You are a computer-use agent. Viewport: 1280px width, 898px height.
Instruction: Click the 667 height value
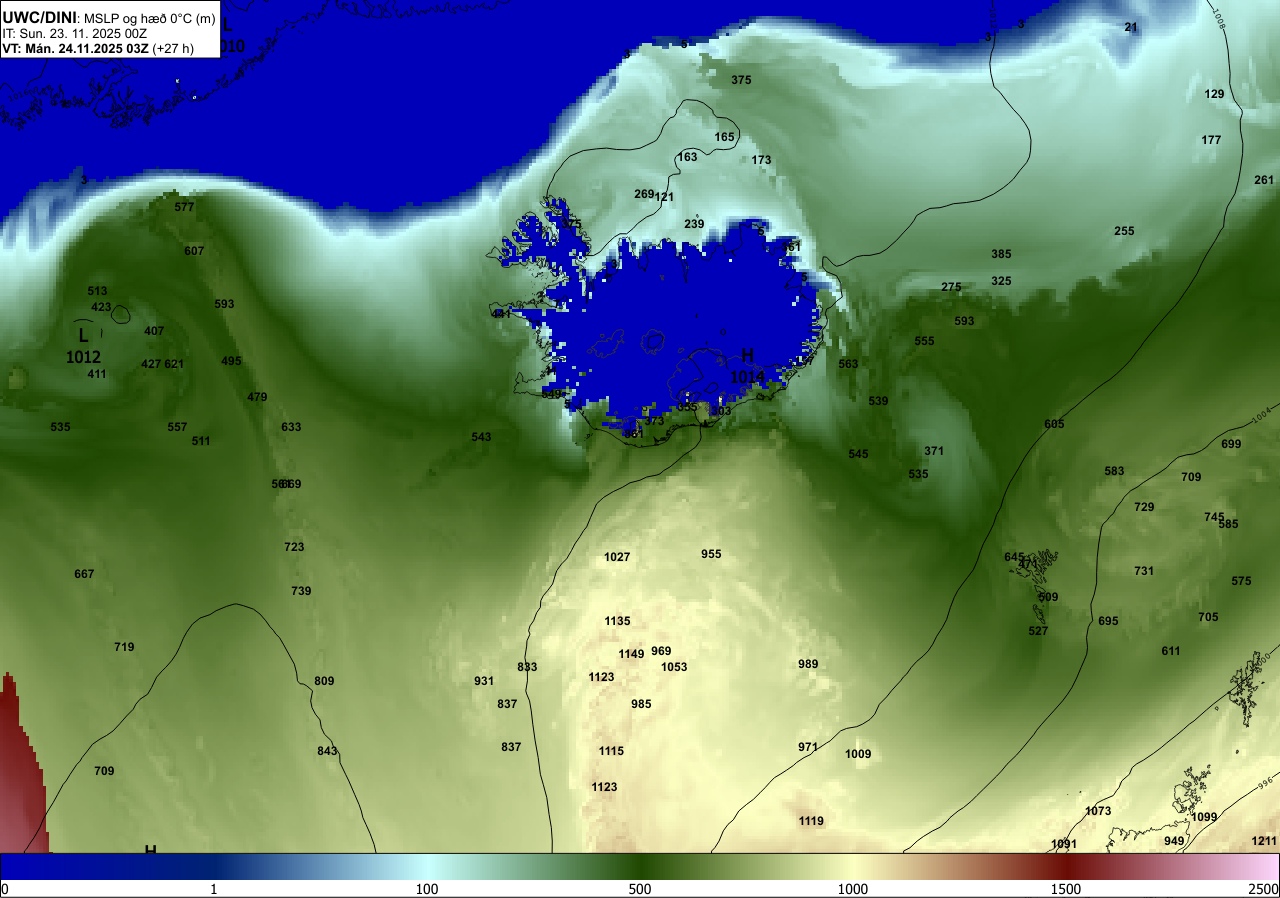[x=84, y=574]
